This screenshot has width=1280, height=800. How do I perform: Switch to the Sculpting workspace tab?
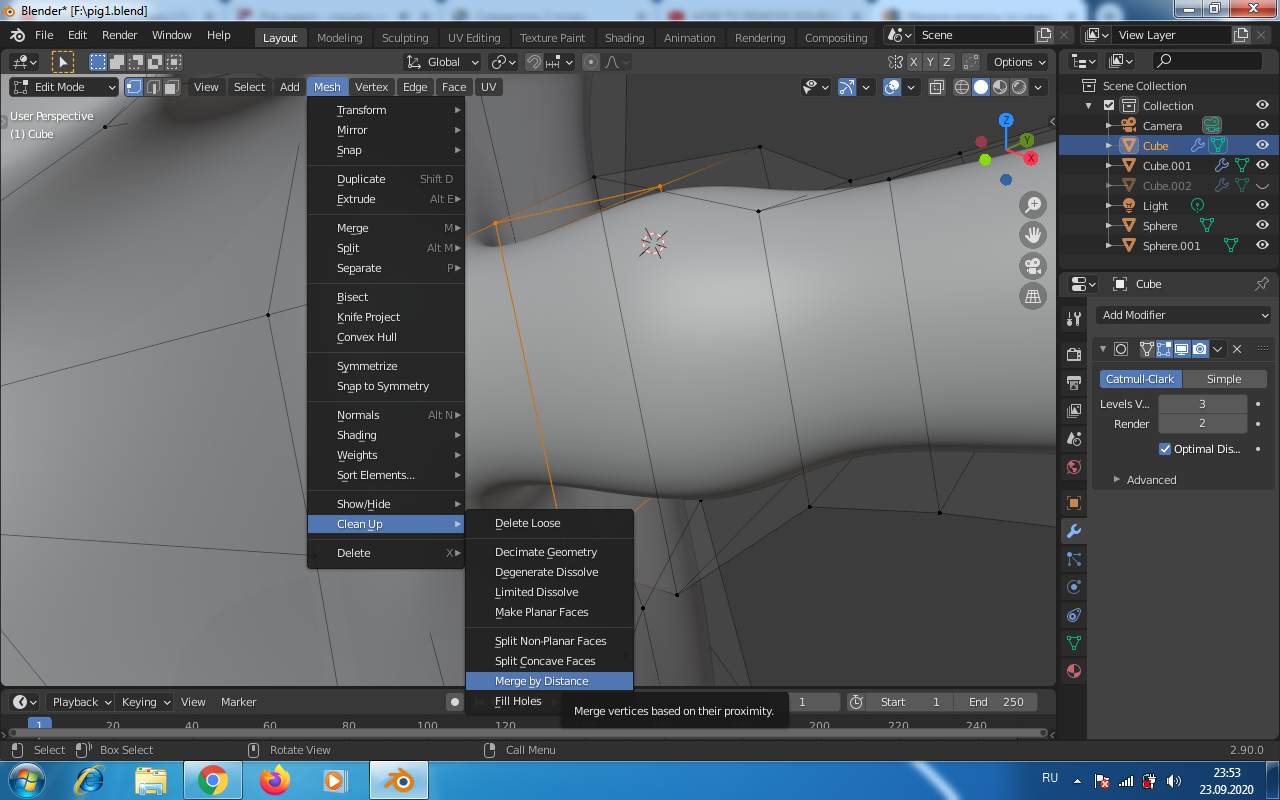point(404,38)
